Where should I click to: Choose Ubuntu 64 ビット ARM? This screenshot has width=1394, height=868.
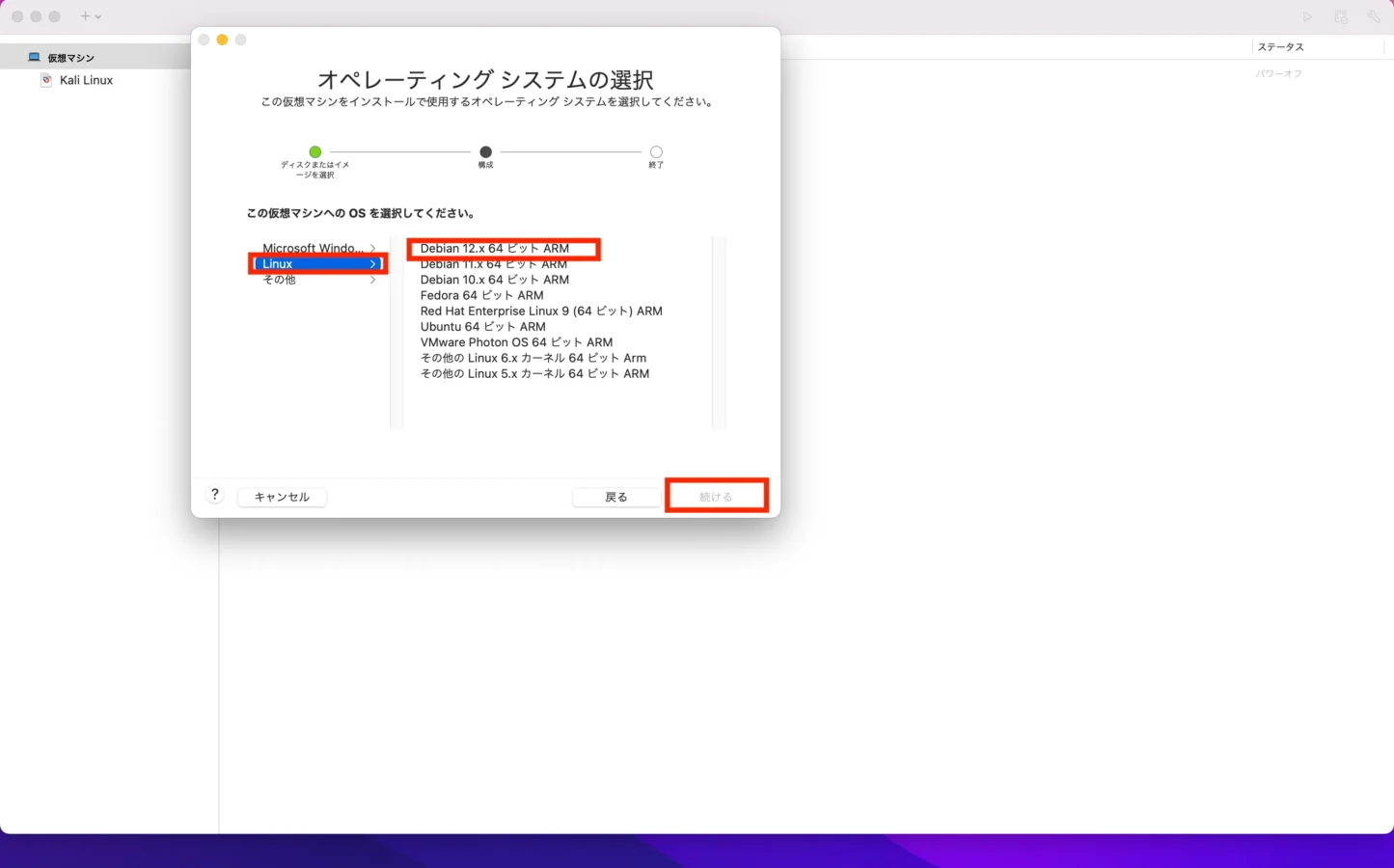pos(482,326)
